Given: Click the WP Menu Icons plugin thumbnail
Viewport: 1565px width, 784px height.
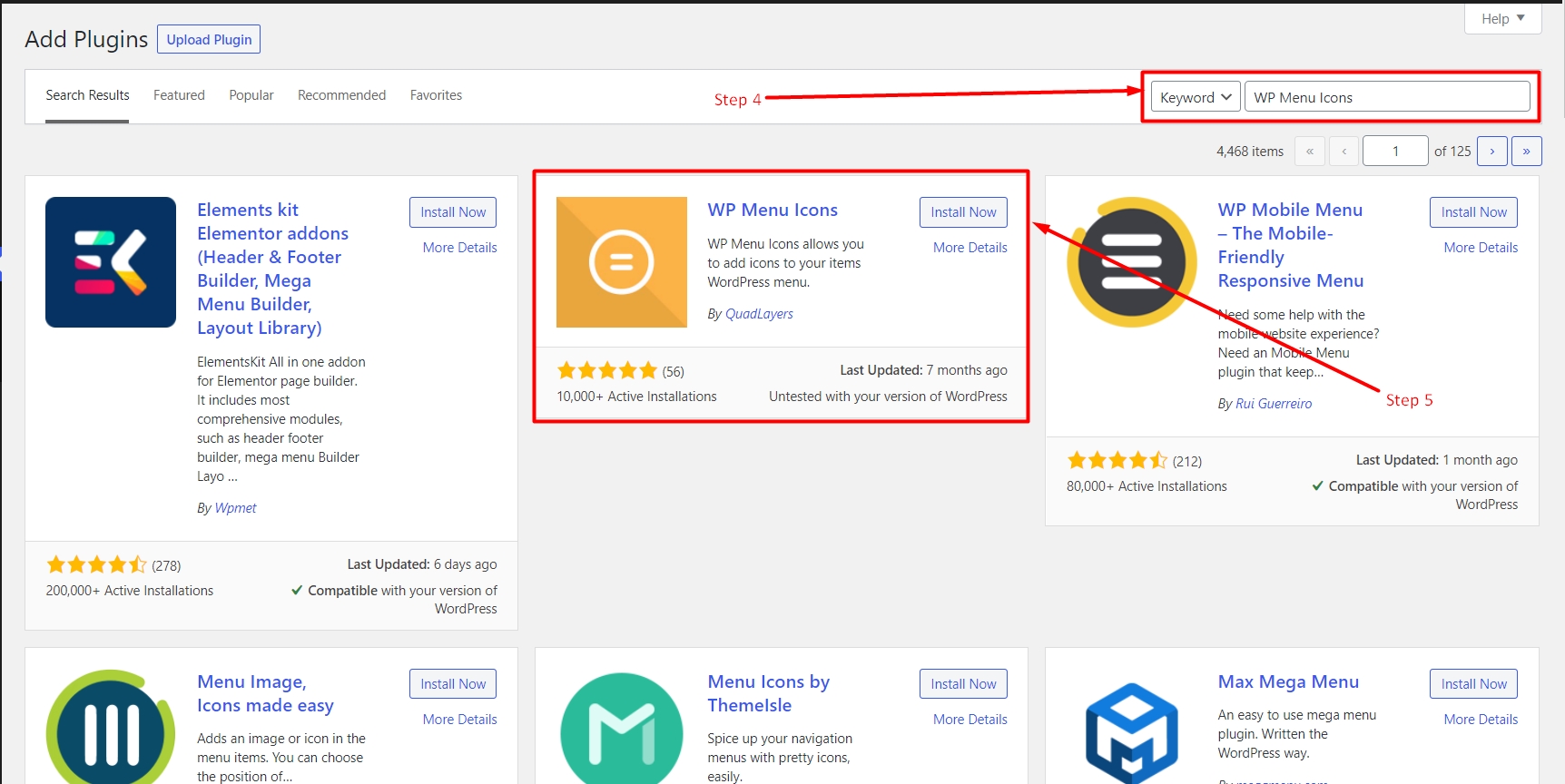Looking at the screenshot, I should click(x=622, y=262).
